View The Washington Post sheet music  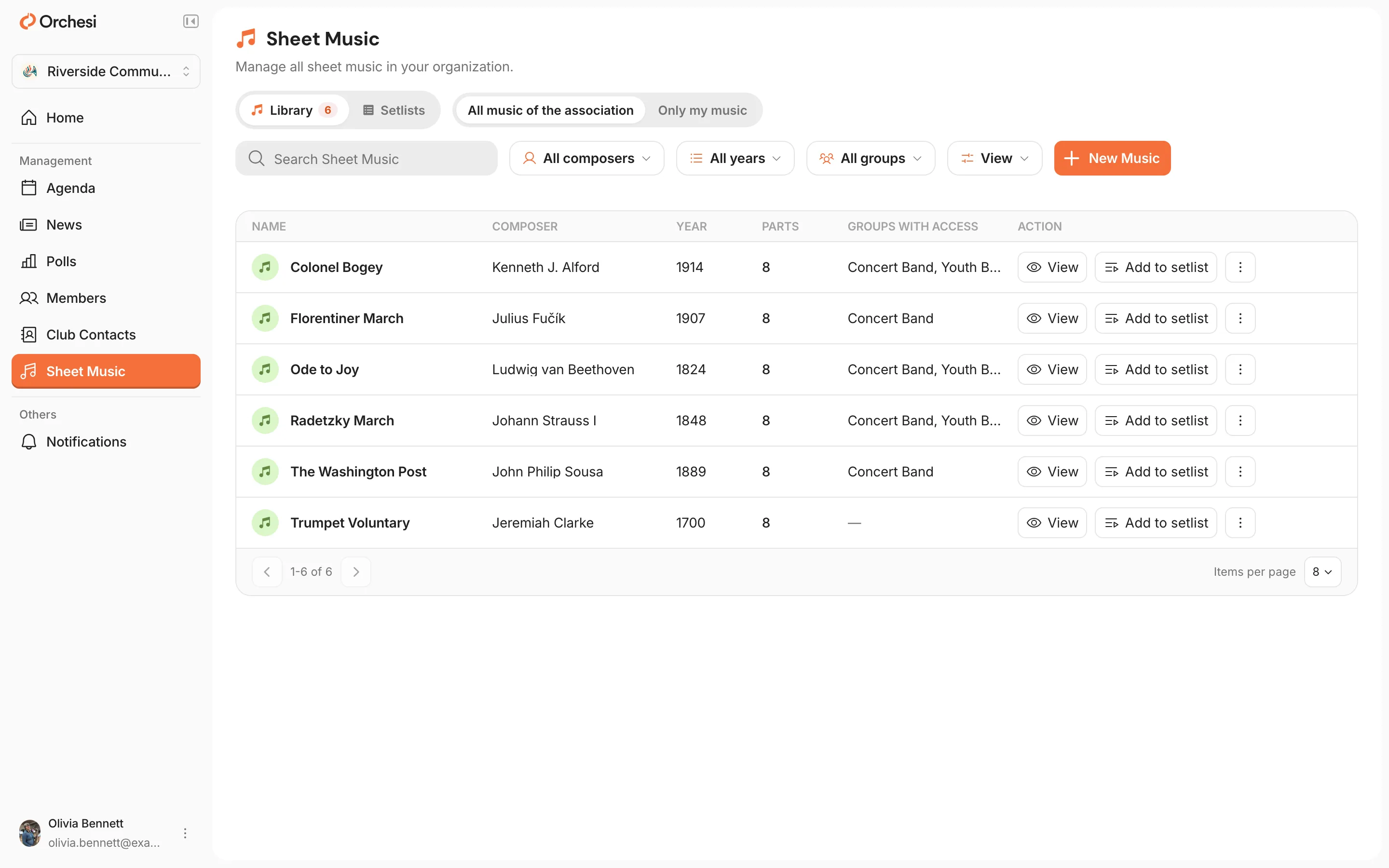point(1052,471)
